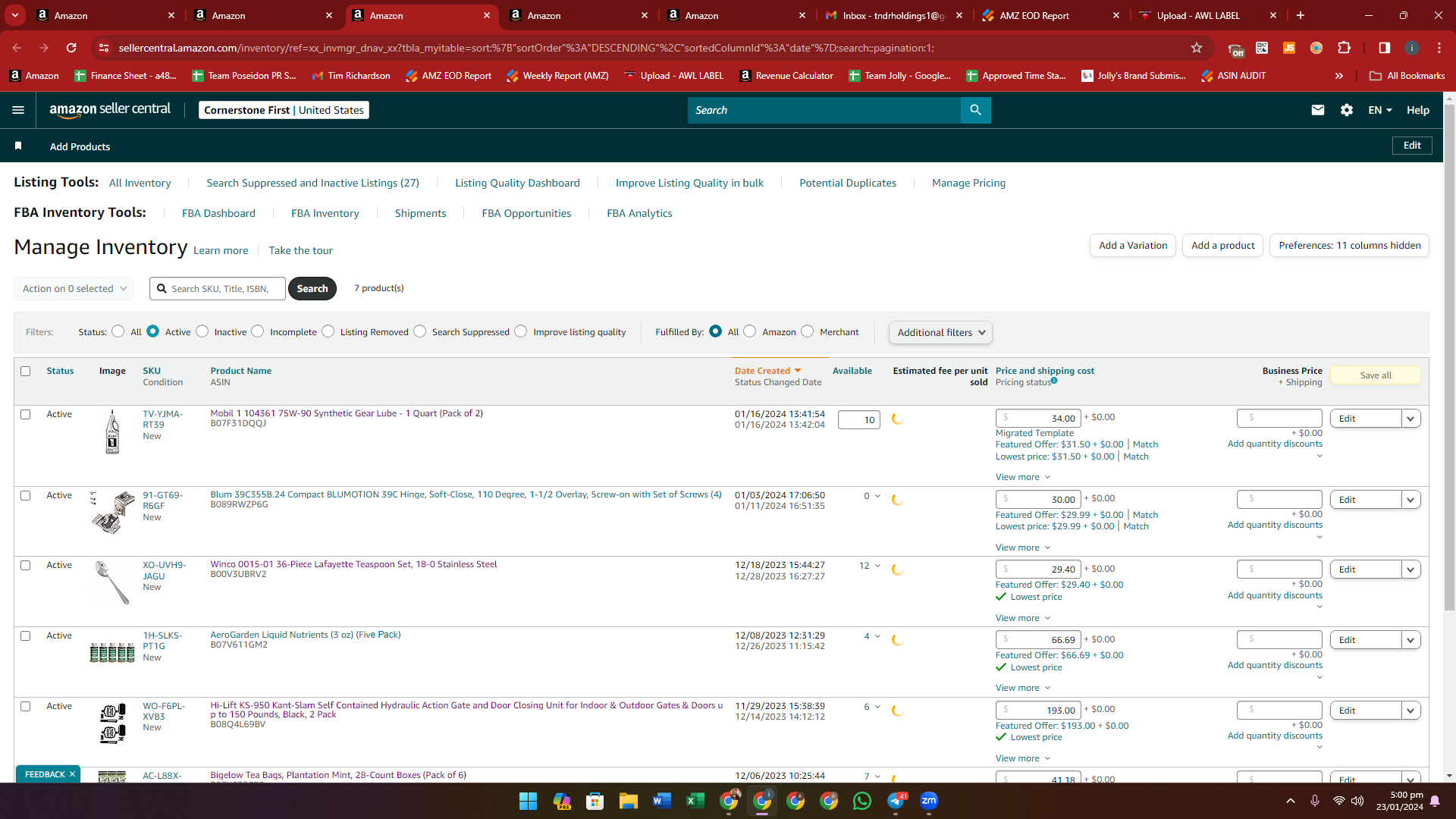Open the Seller Central hamburger menu

18,110
